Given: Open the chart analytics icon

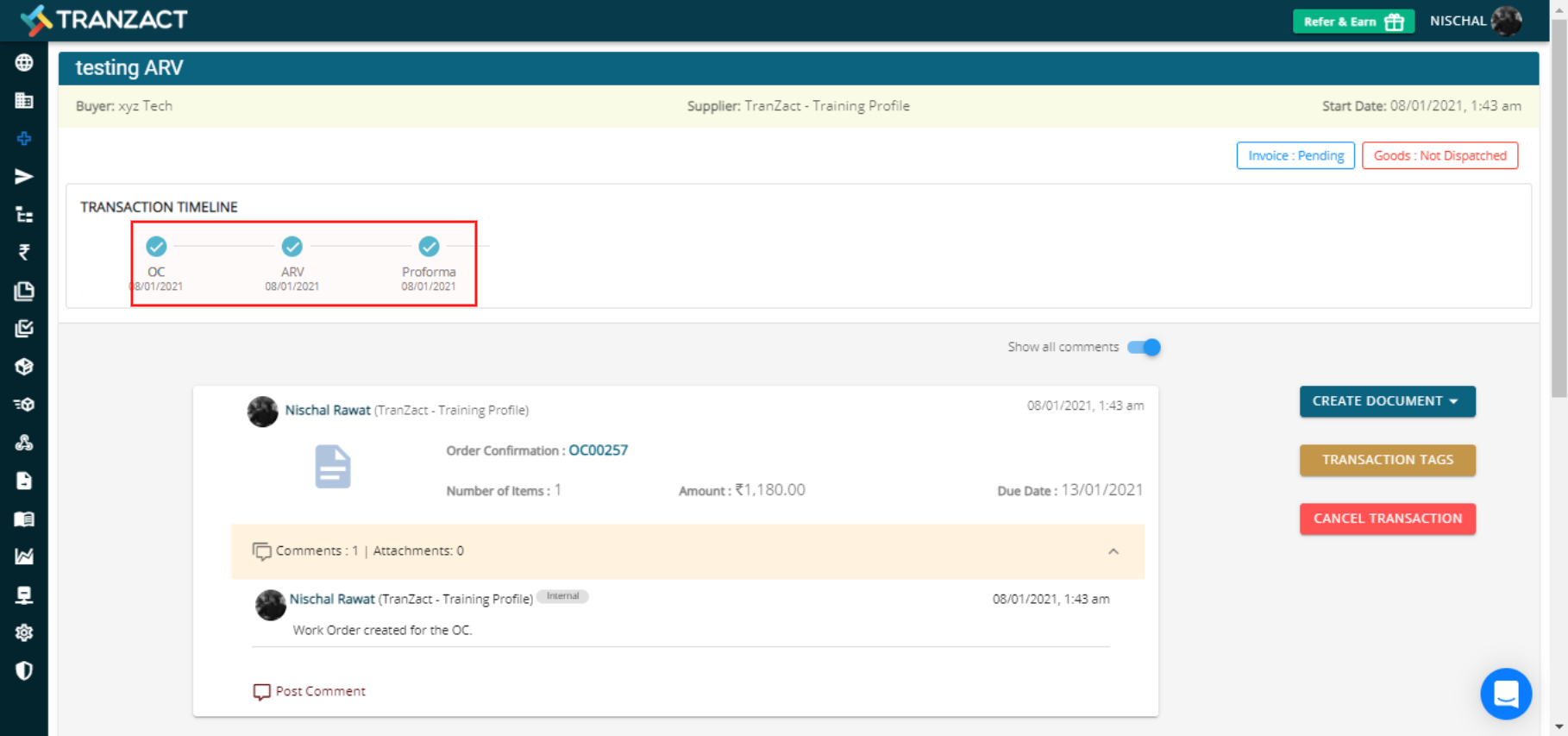Looking at the screenshot, I should (x=24, y=557).
